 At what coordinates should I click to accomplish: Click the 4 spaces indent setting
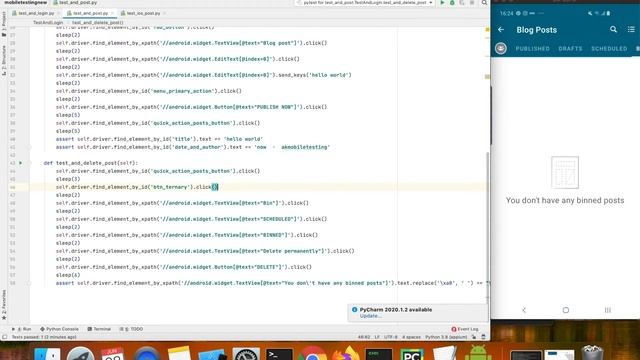coord(411,337)
